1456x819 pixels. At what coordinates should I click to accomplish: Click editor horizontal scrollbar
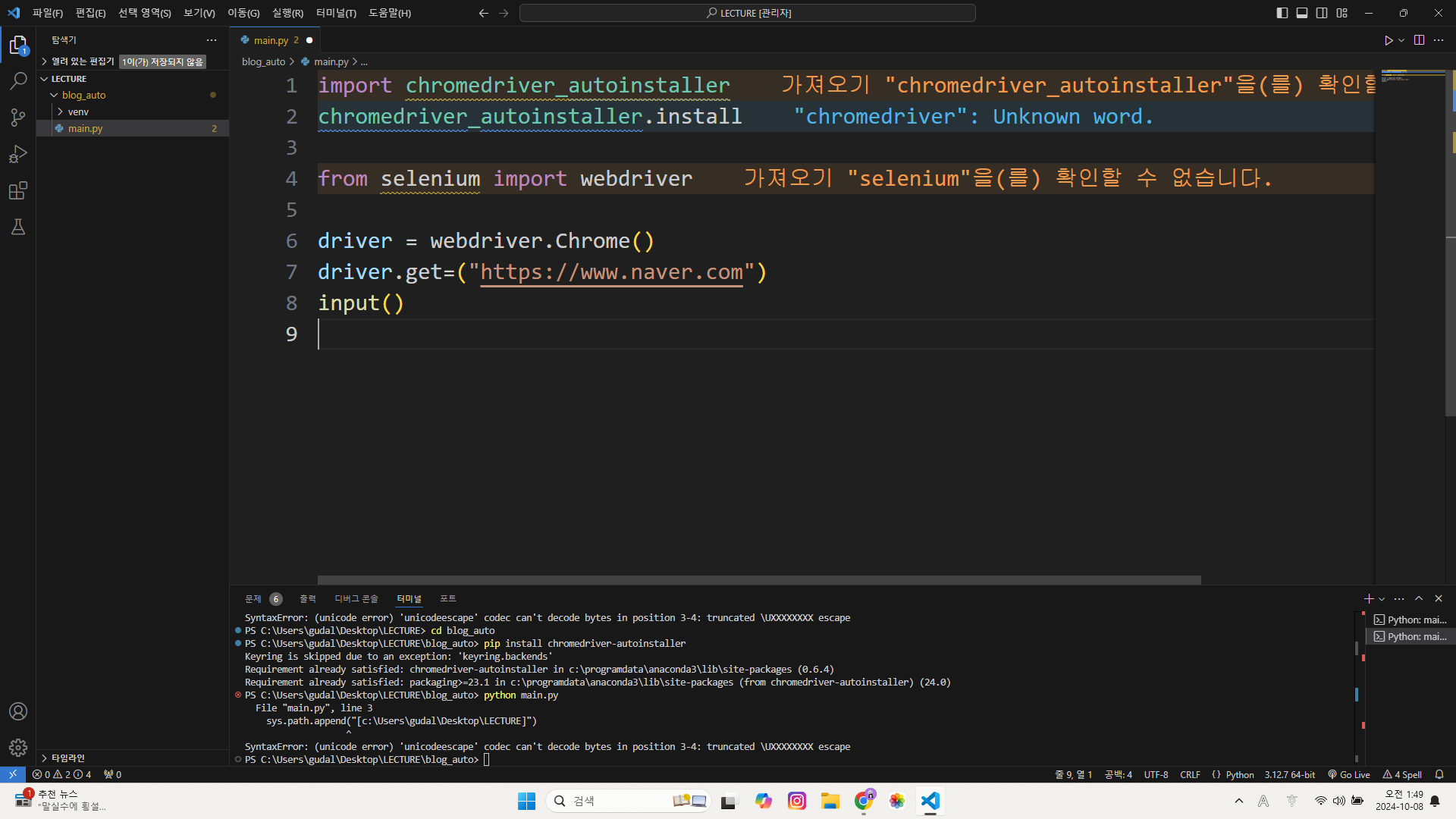[759, 580]
